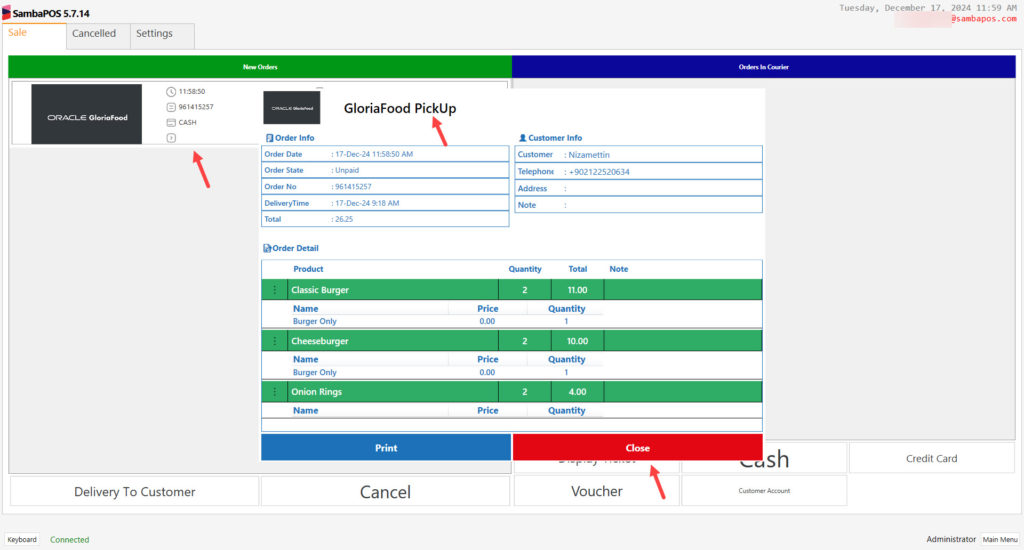The image size is (1024, 550).
Task: Click the Classic Burger total 11.00
Action: pyautogui.click(x=577, y=289)
